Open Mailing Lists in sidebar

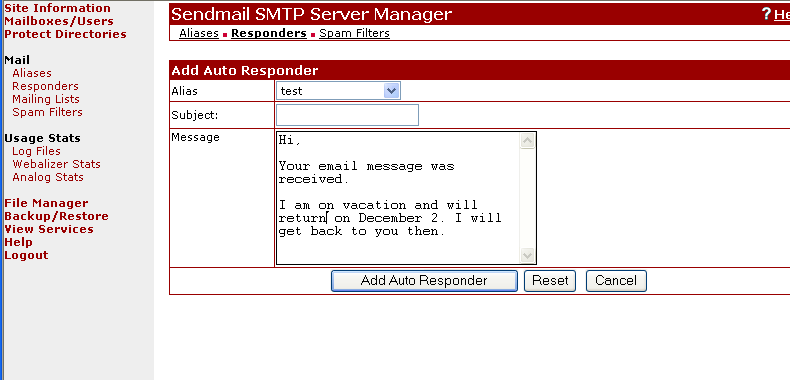coord(46,99)
